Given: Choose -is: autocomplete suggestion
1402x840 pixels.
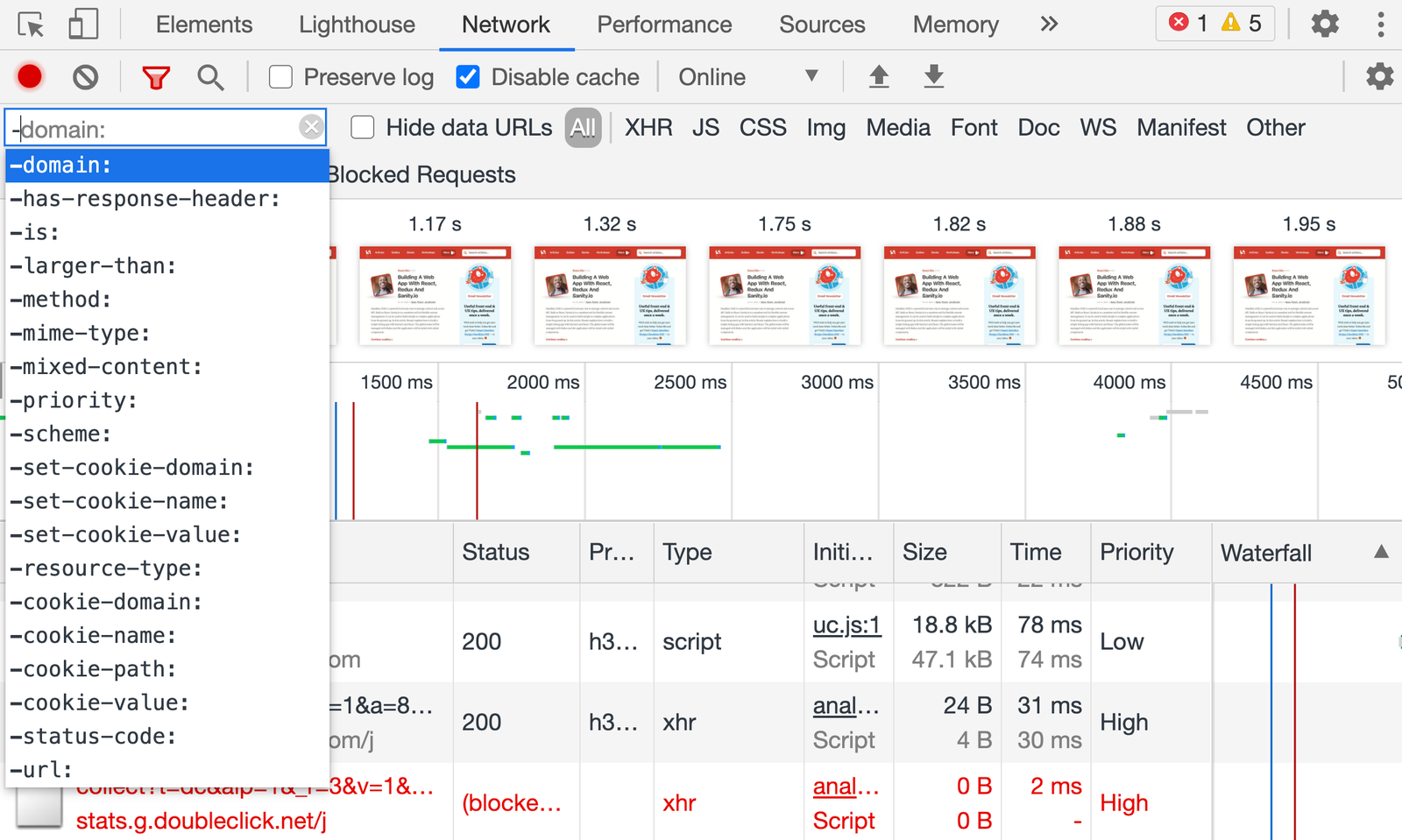Looking at the screenshot, I should [167, 232].
